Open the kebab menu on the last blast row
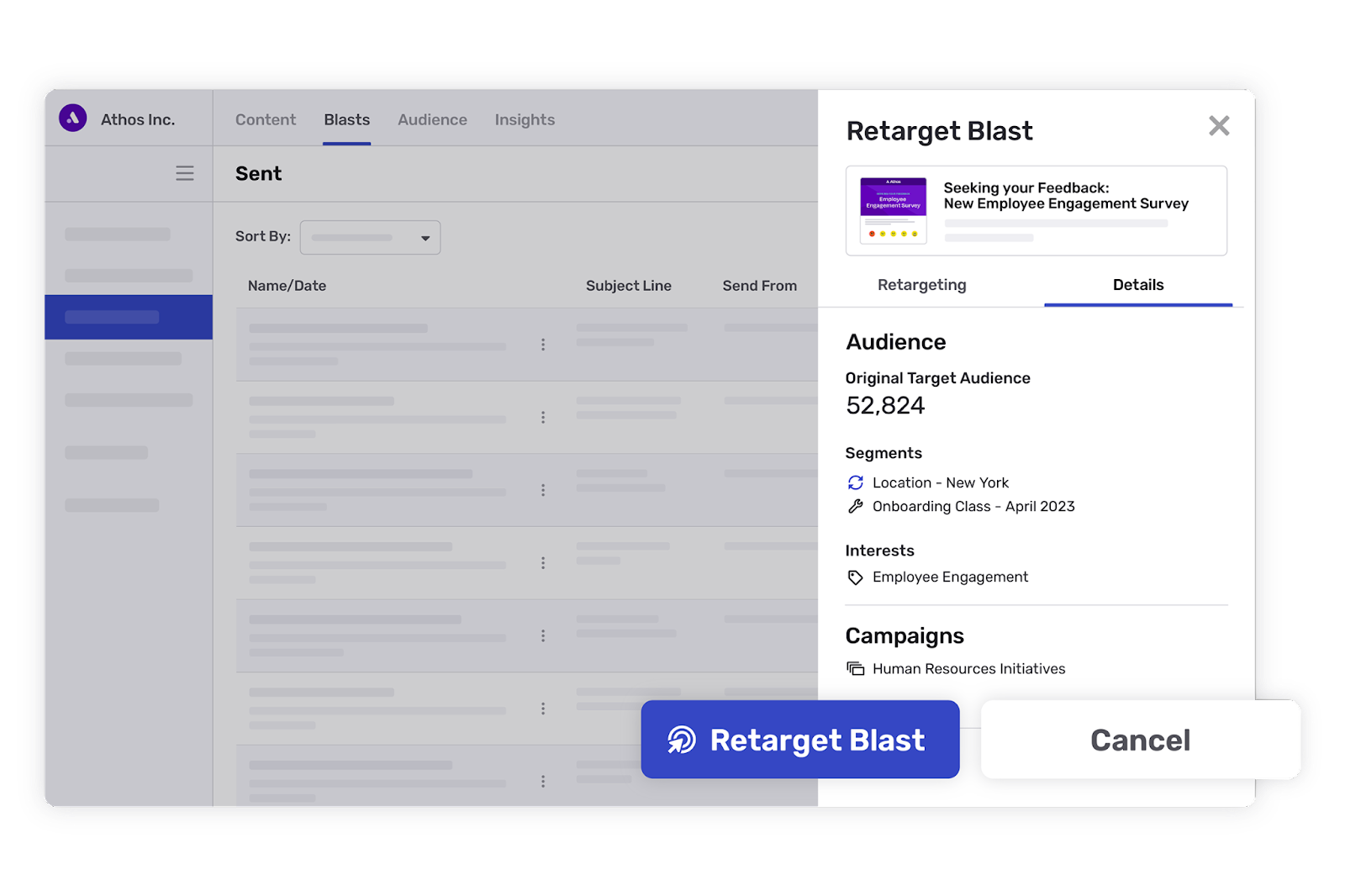1345x896 pixels. (x=543, y=781)
